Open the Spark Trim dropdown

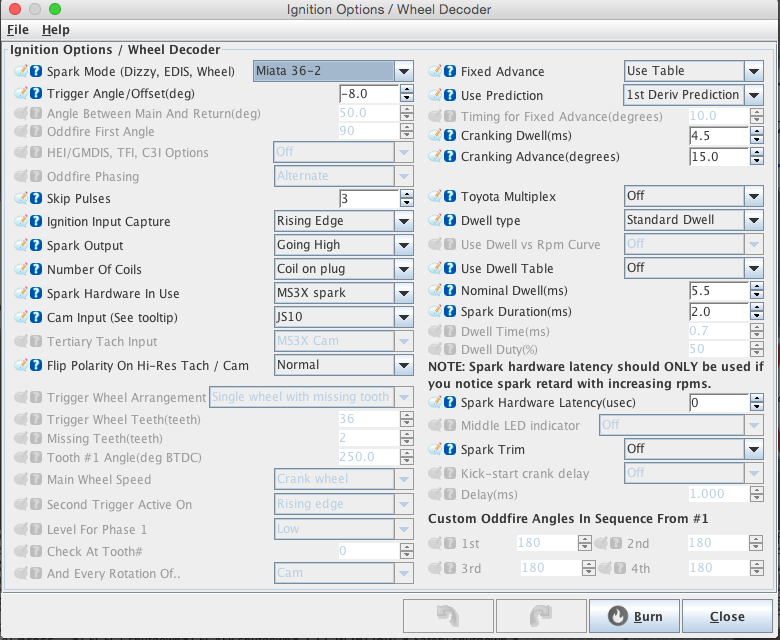tap(694, 449)
